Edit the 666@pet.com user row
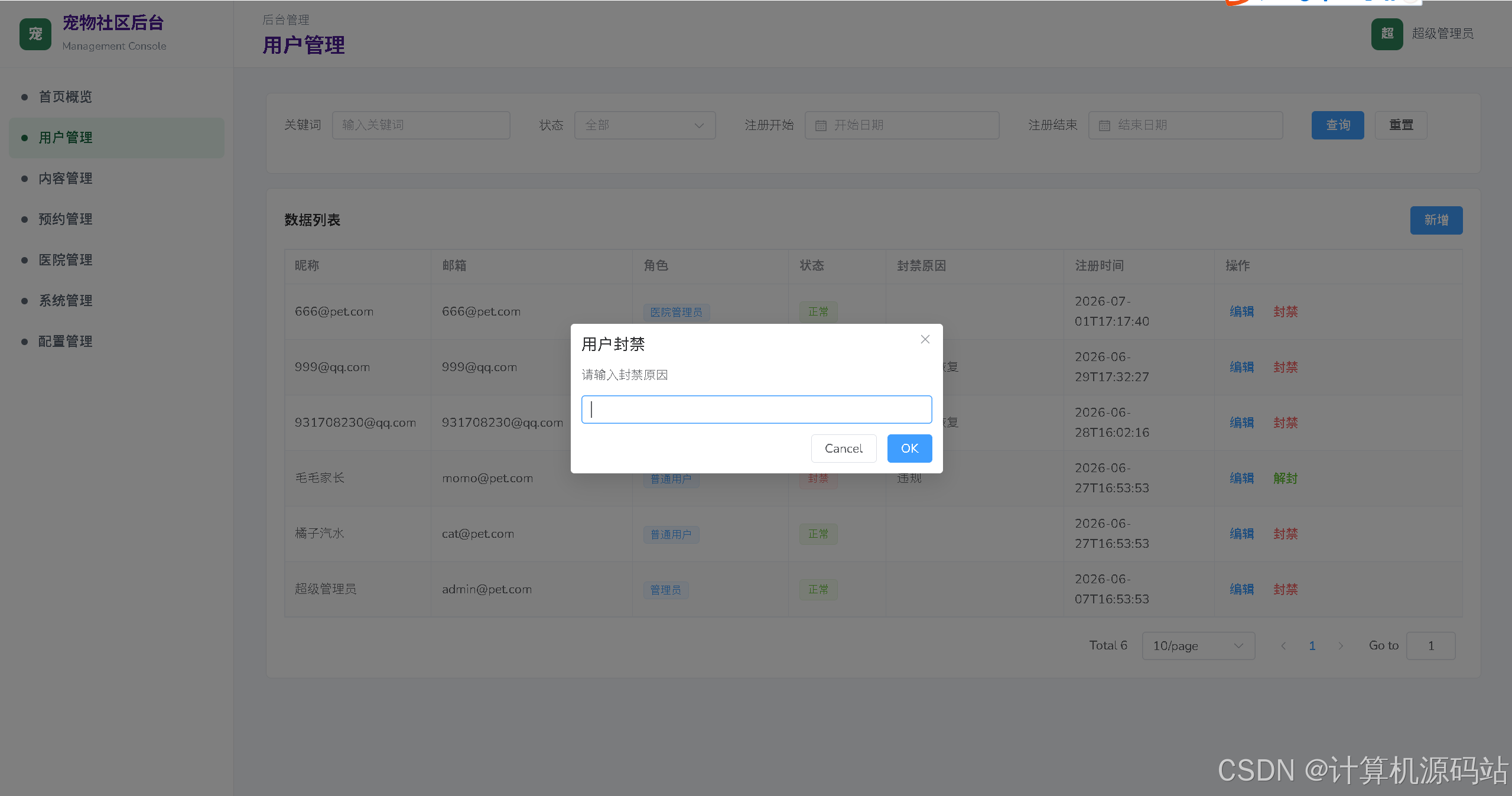 click(x=1241, y=311)
